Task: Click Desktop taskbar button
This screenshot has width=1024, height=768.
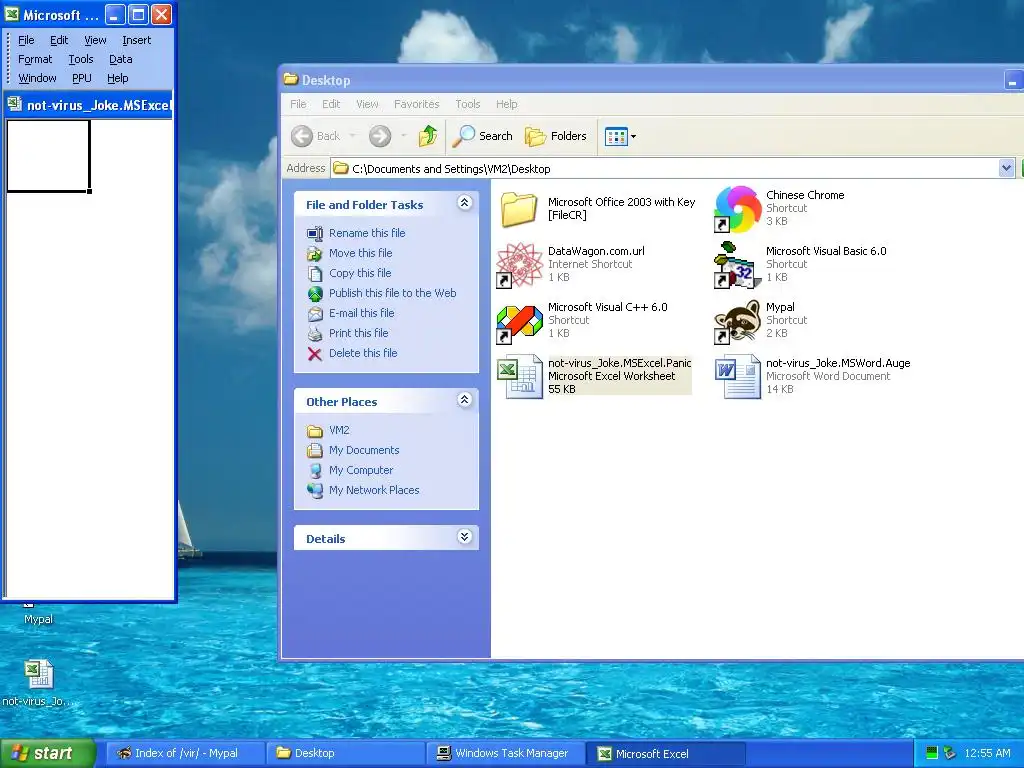Action: (345, 753)
